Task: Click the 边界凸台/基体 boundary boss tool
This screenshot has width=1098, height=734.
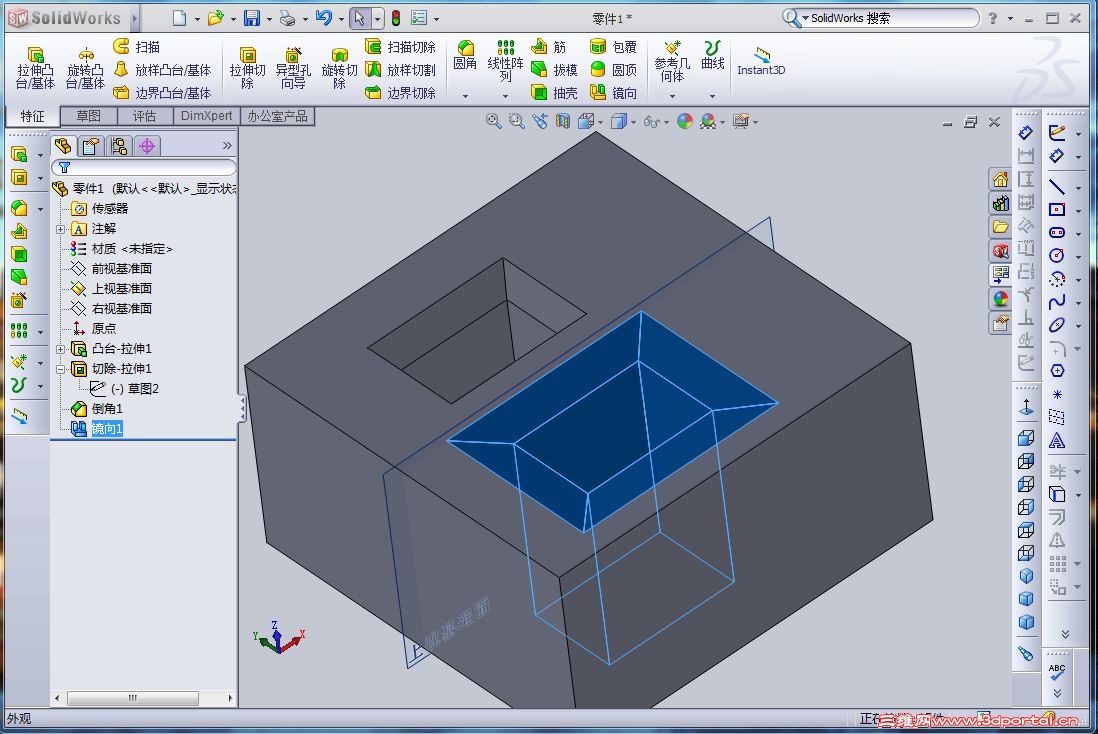Action: click(162, 92)
